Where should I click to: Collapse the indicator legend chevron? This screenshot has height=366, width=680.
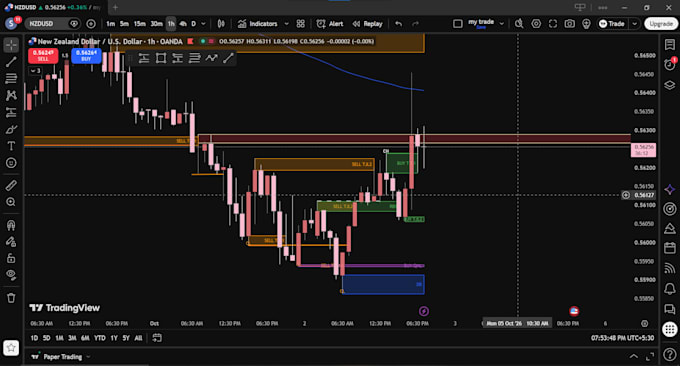coord(35,71)
